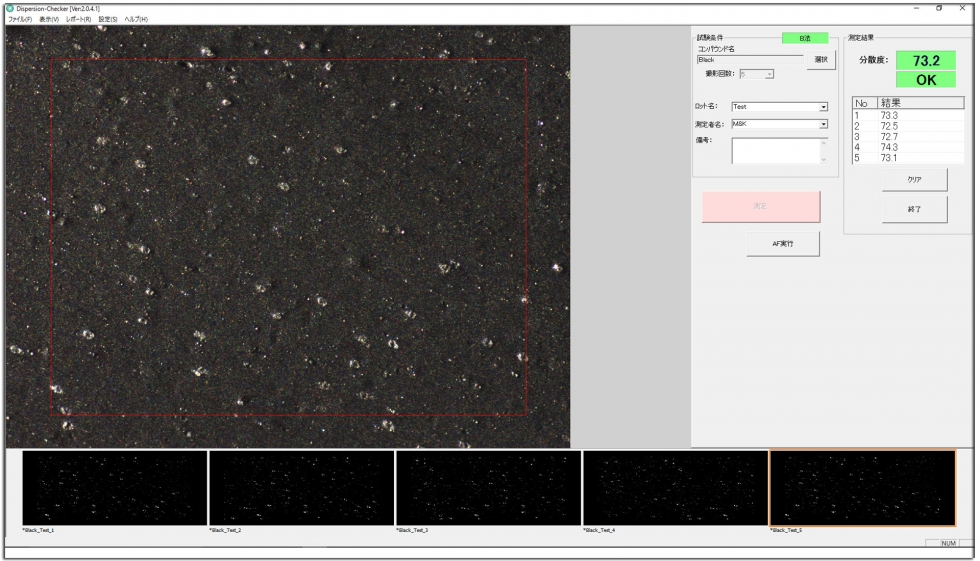The height and width of the screenshot is (561, 980).
Task: Select the Black_Test_1 thumbnail
Action: coord(114,487)
